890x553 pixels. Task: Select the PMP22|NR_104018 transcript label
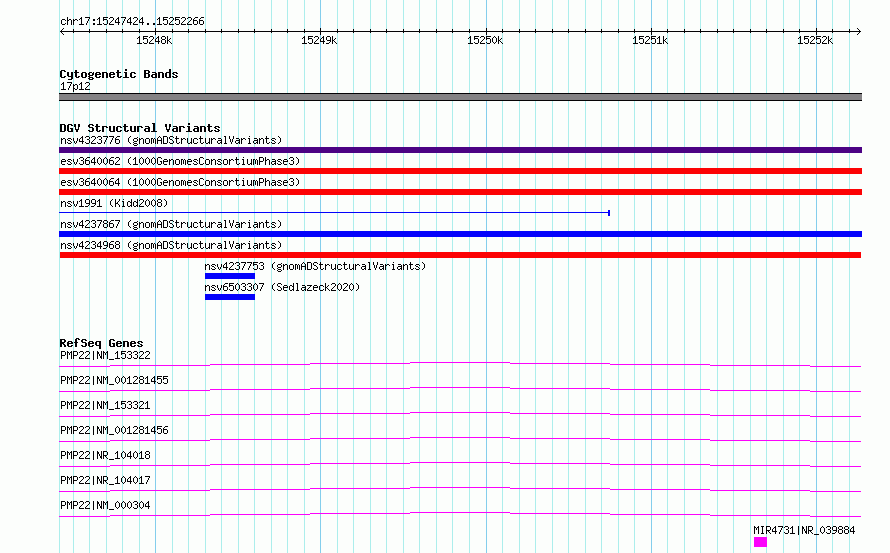tap(105, 455)
